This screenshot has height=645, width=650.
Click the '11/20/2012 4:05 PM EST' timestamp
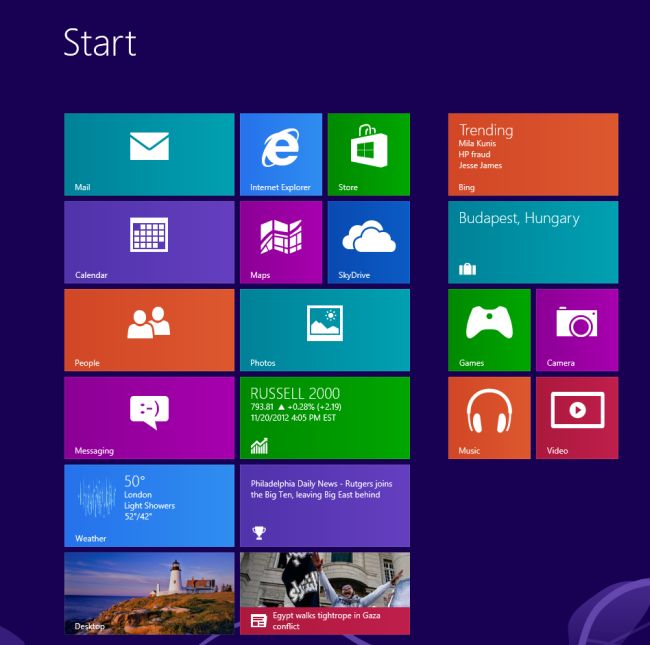293,418
